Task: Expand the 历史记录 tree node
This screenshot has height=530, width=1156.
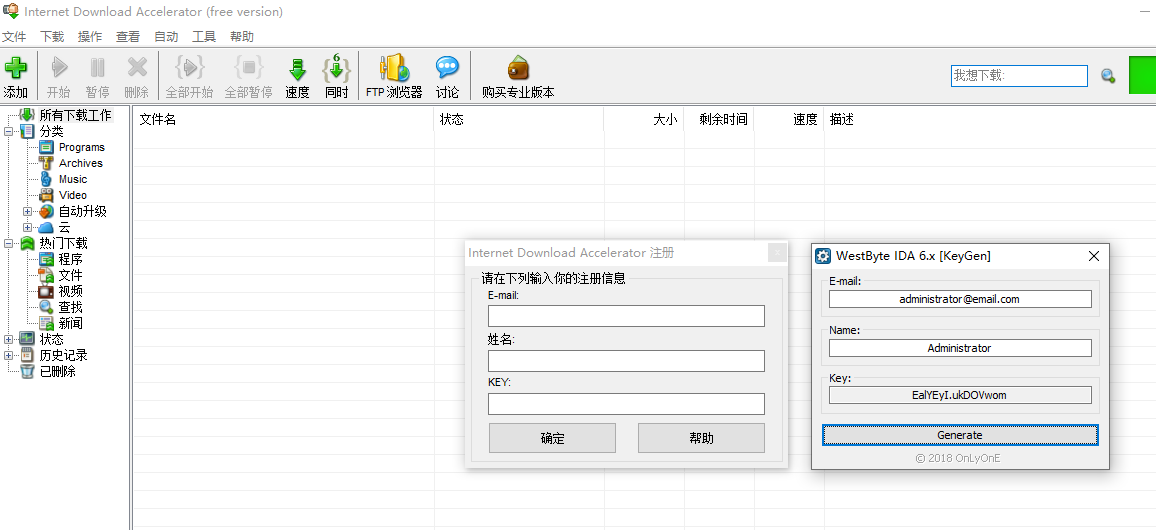Action: pyautogui.click(x=9, y=355)
